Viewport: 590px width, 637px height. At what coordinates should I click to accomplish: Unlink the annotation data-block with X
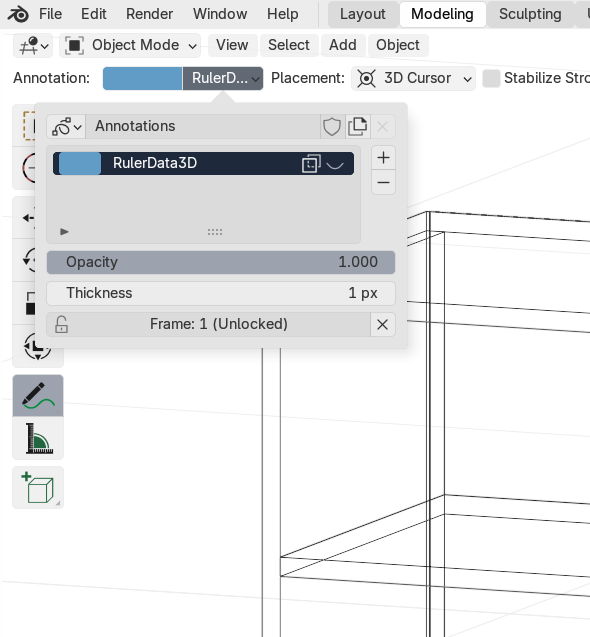tap(382, 127)
